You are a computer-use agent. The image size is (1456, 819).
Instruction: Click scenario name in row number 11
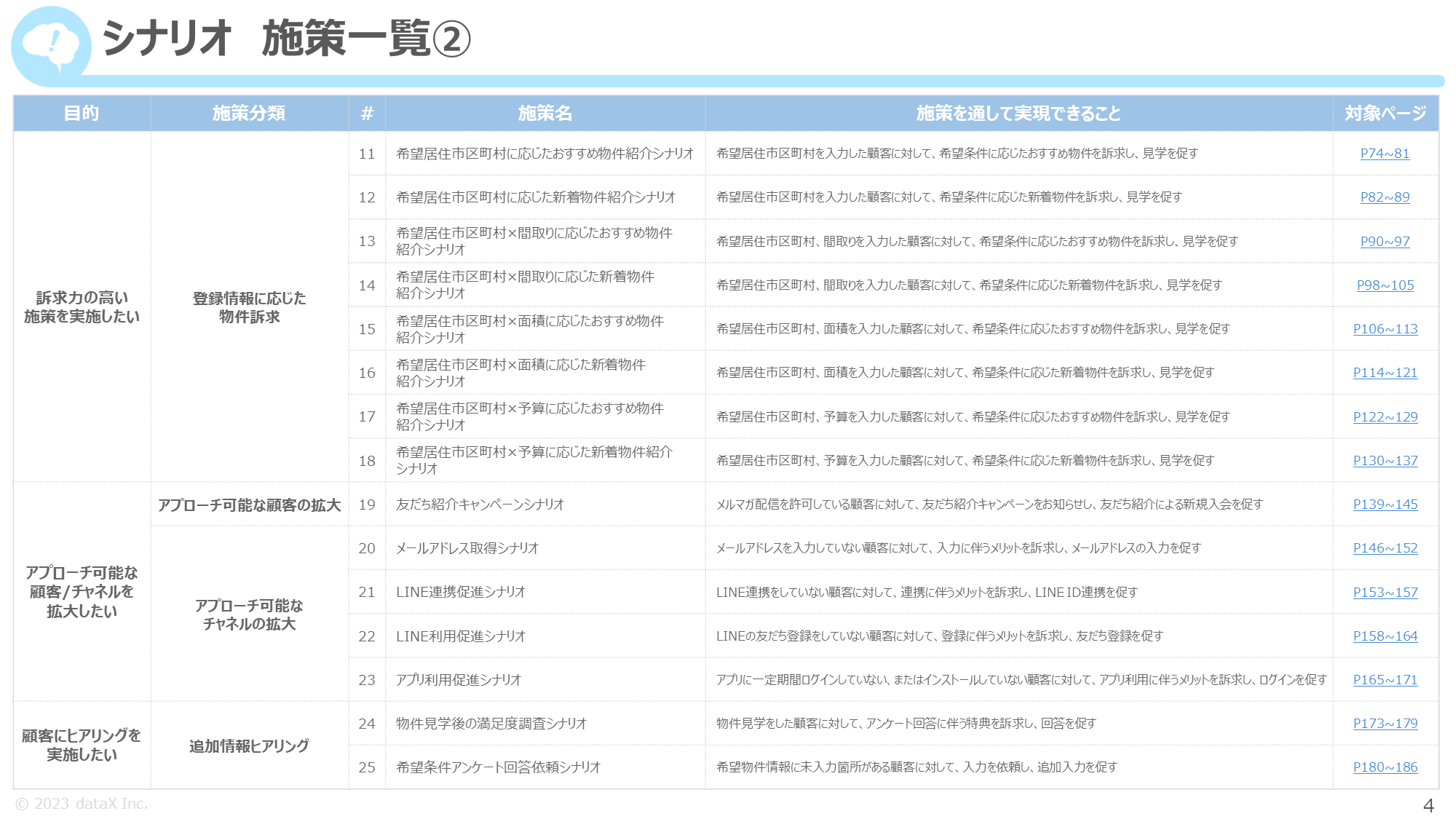(545, 154)
